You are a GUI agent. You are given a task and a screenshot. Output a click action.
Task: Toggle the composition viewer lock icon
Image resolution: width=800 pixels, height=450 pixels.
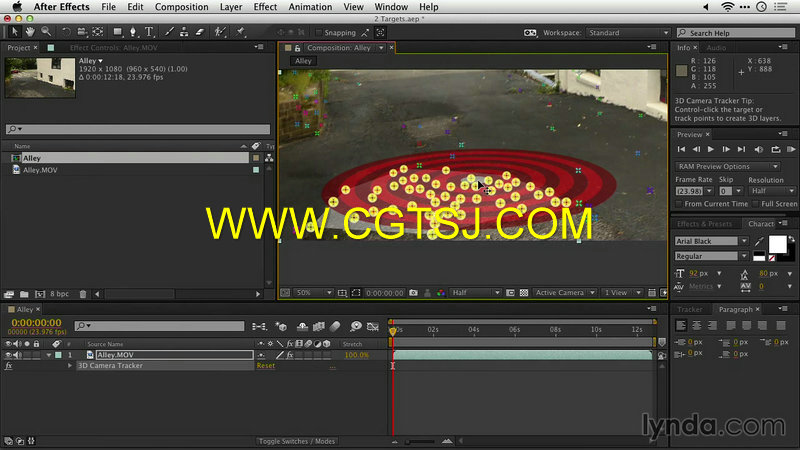(297, 48)
